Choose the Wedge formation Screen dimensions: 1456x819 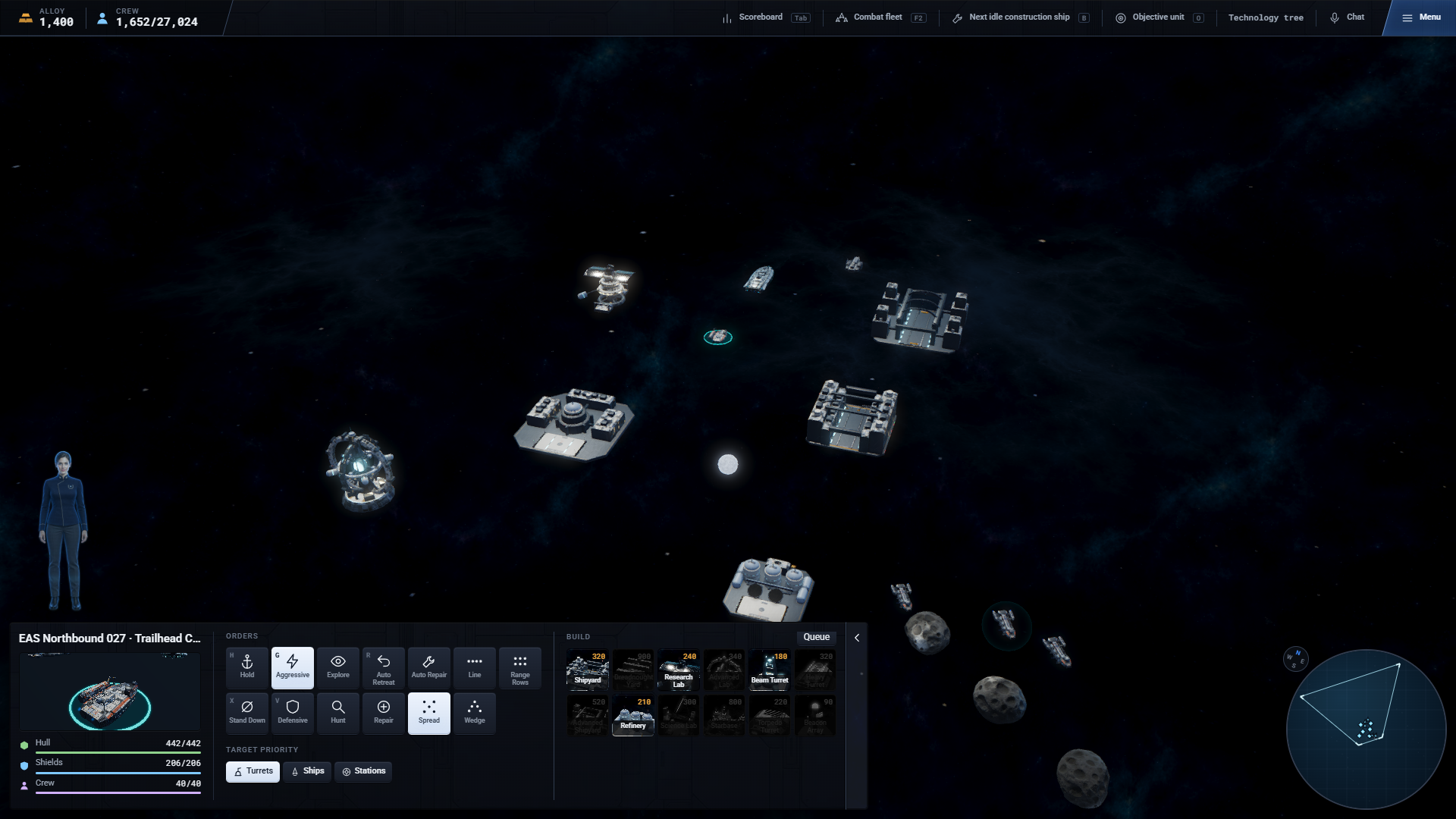[475, 713]
